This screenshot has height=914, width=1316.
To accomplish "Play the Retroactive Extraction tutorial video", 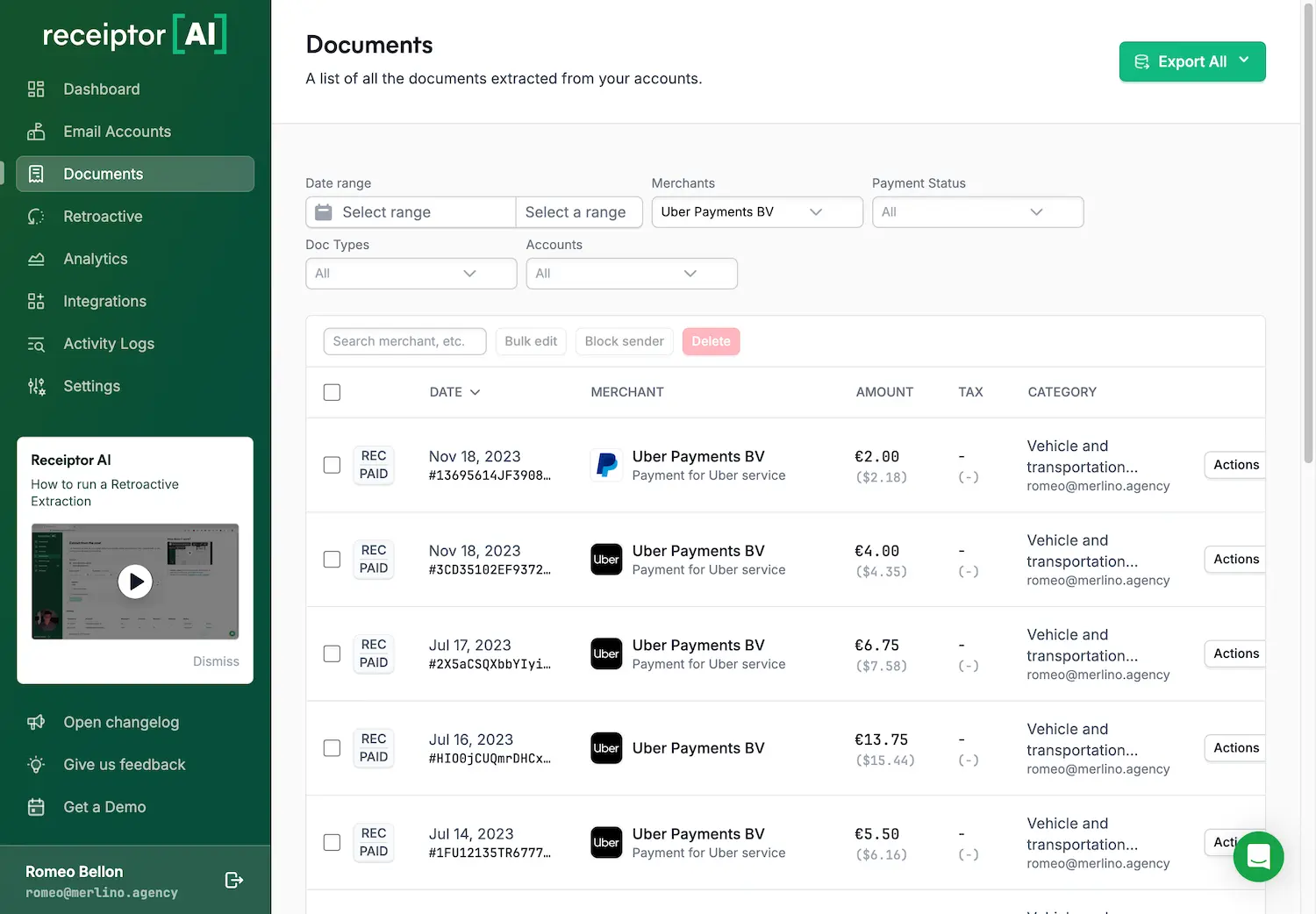I will coord(135,581).
